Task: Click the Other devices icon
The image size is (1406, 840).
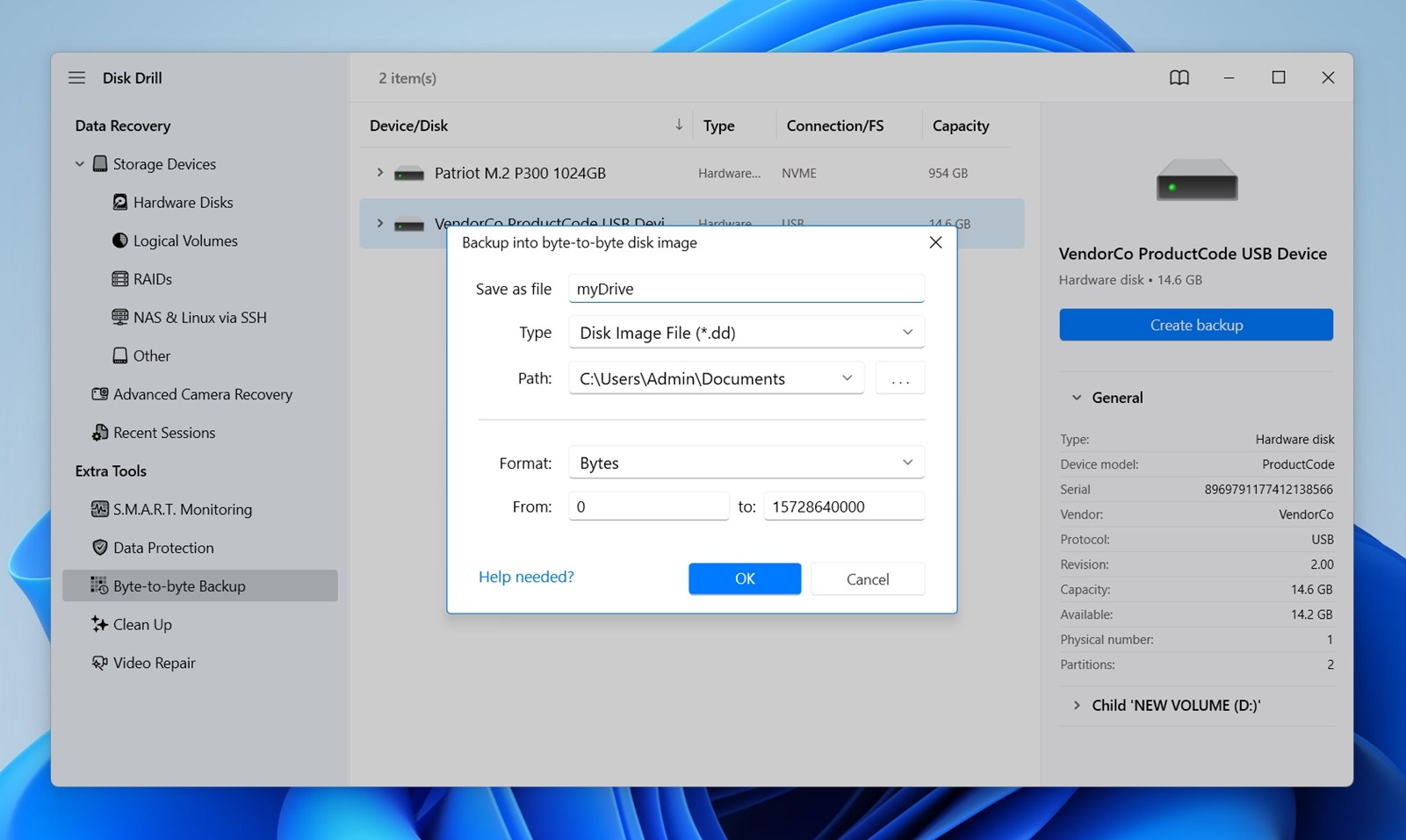Action: (120, 355)
